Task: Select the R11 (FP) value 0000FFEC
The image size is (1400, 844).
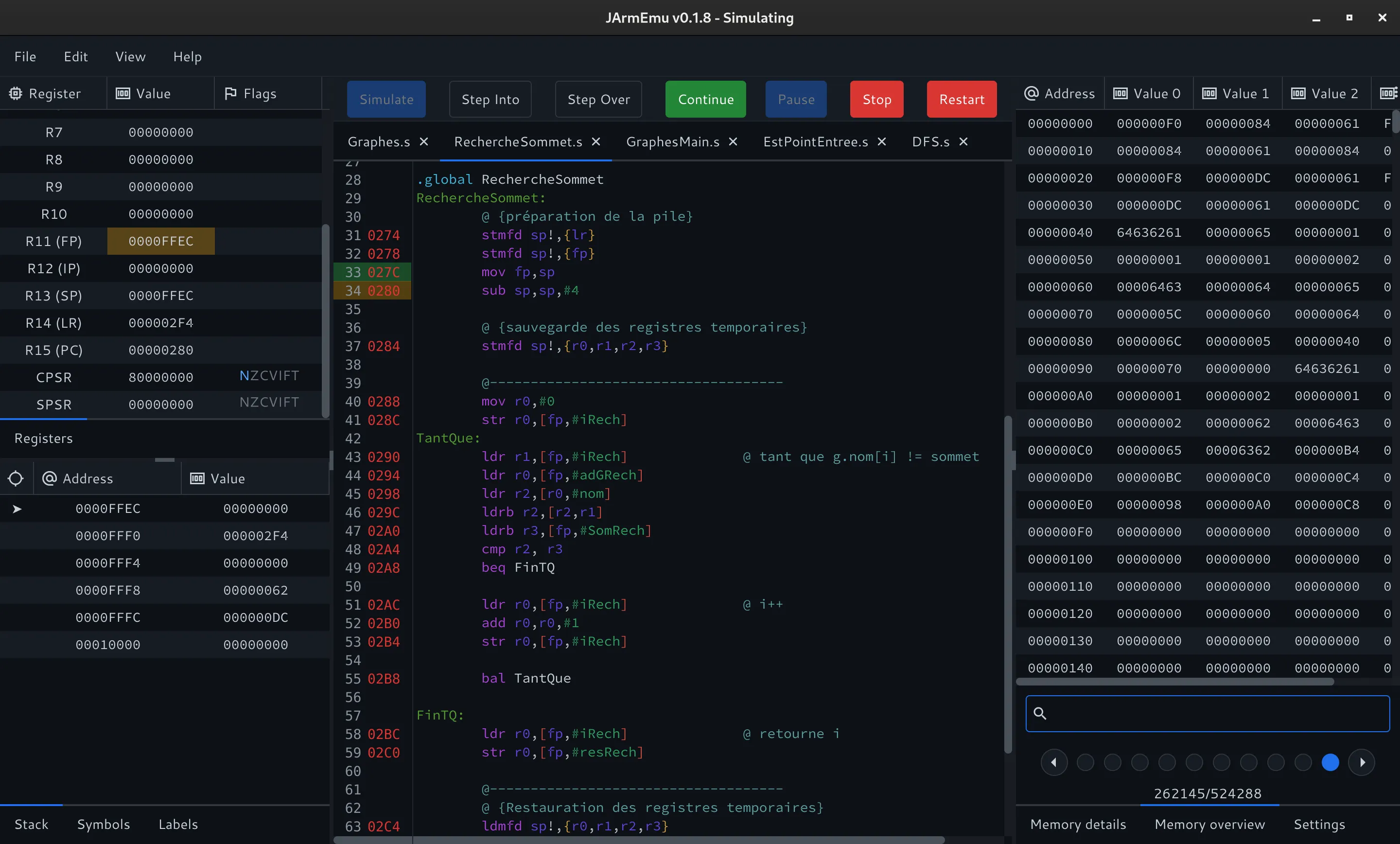Action: 161,241
